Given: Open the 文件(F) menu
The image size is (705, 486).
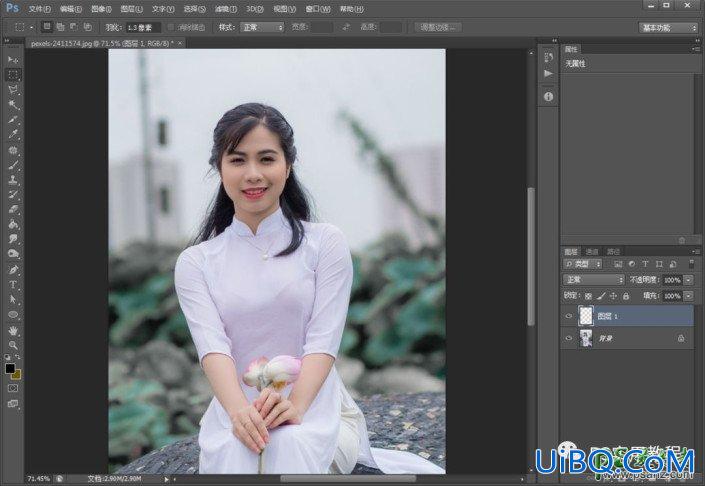Looking at the screenshot, I should coord(40,9).
